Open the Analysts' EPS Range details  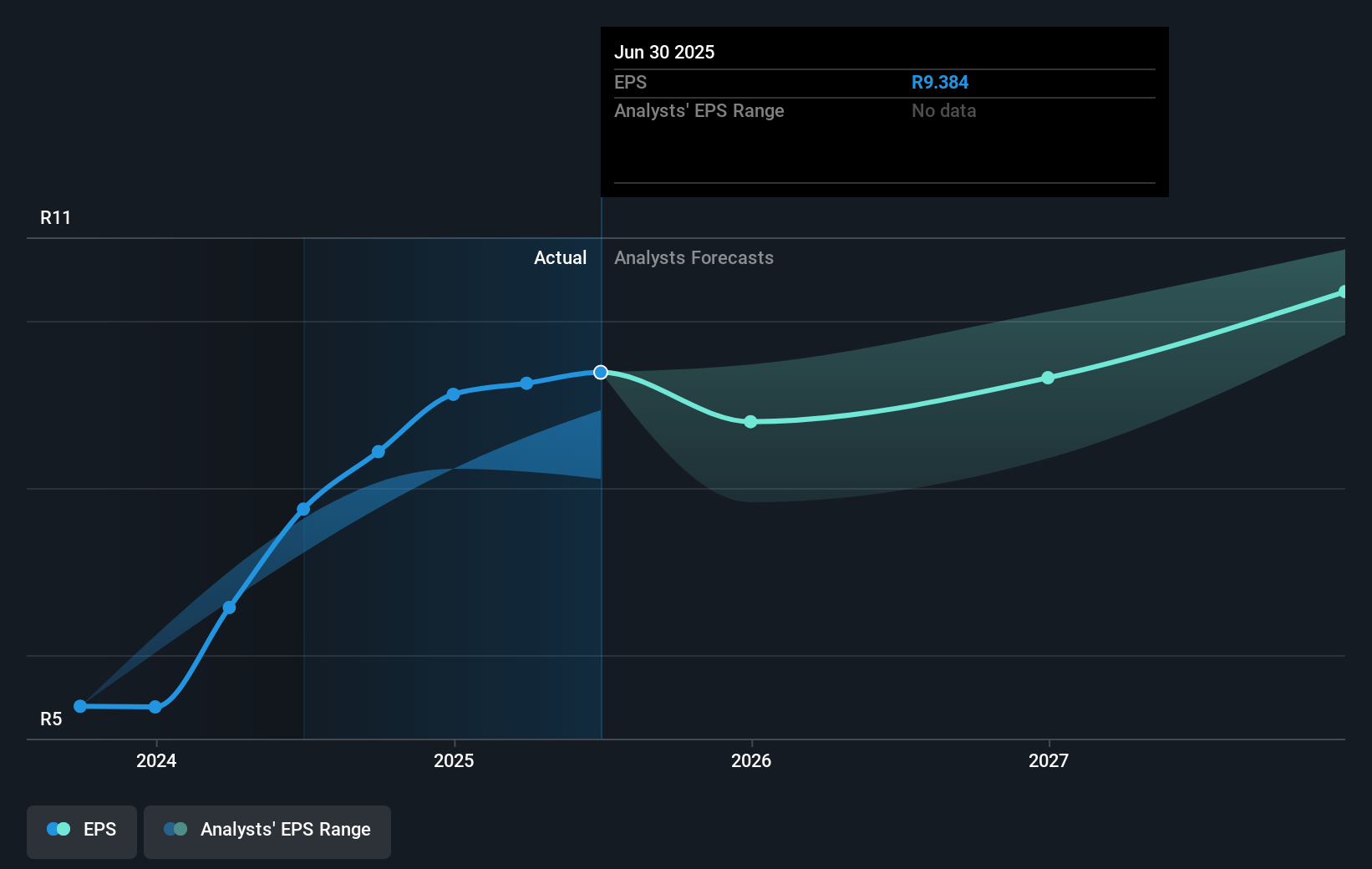coord(699,110)
